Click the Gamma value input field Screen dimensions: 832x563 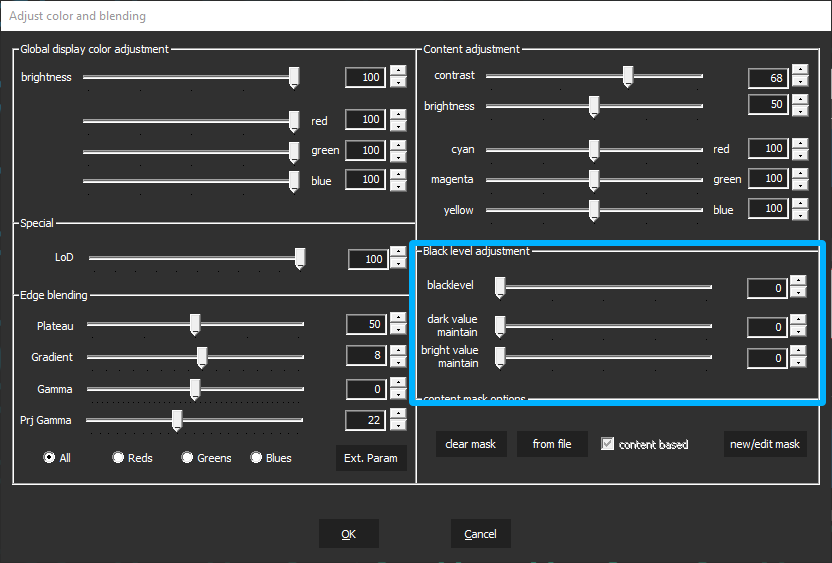[365, 389]
